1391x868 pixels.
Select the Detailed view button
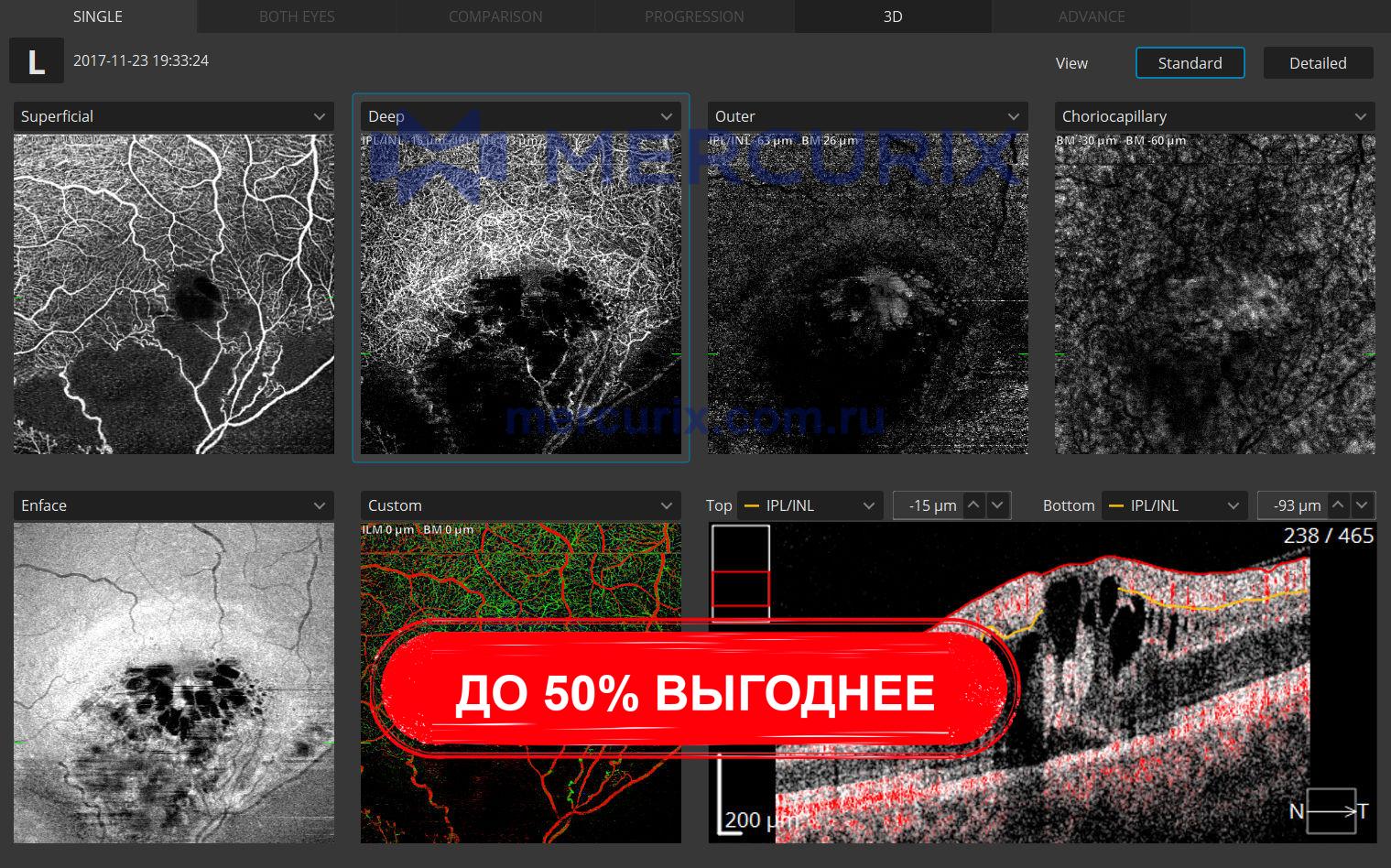[x=1318, y=63]
